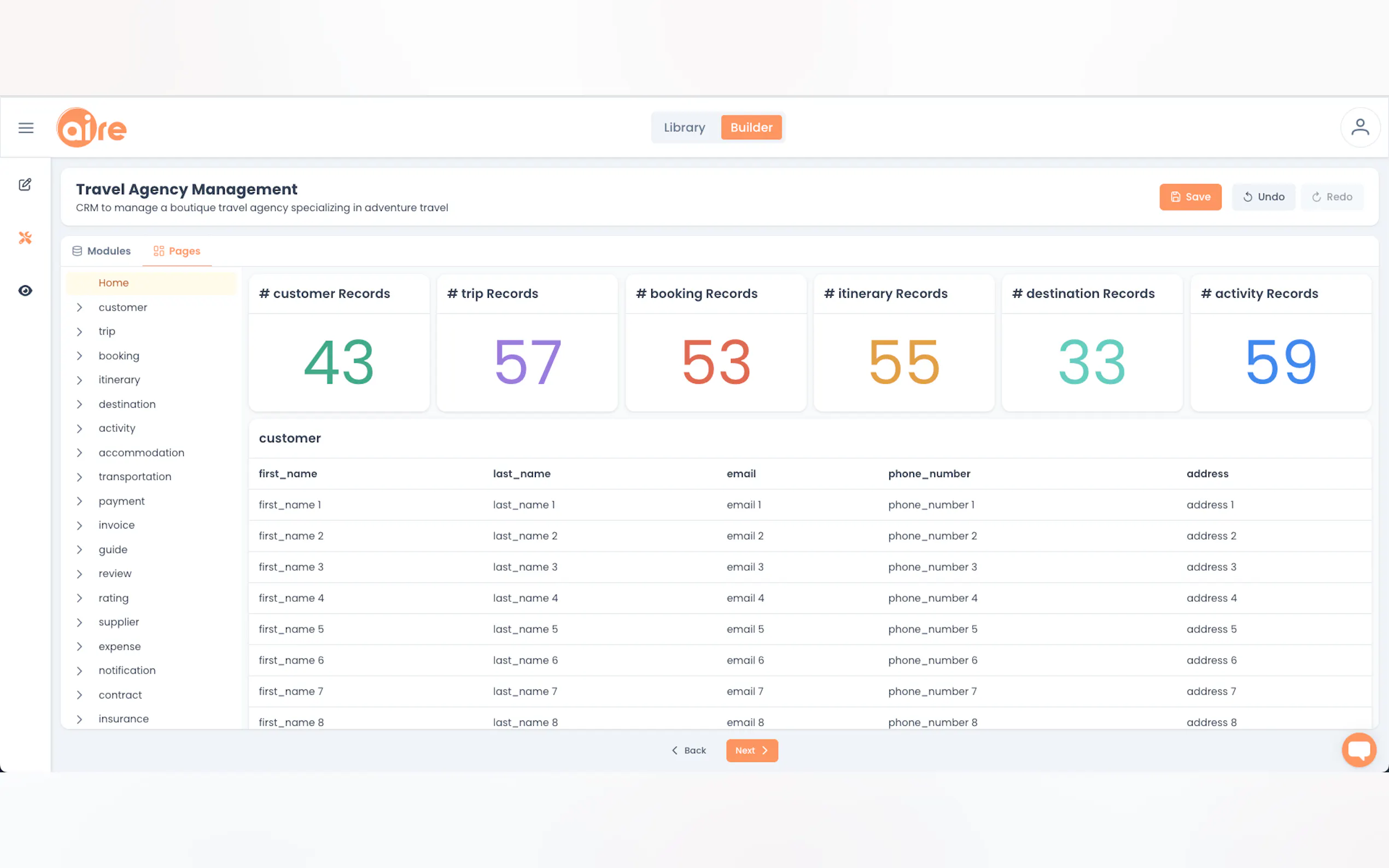Image resolution: width=1389 pixels, height=868 pixels.
Task: Click the eye preview sidebar icon
Action: [x=25, y=290]
